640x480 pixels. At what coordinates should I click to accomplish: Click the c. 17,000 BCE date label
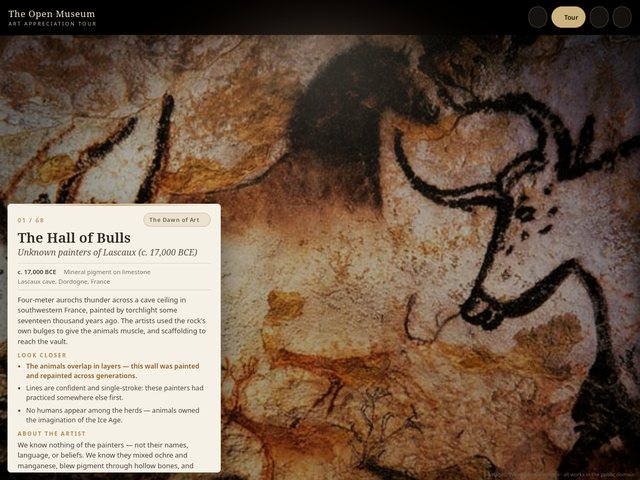tap(37, 272)
